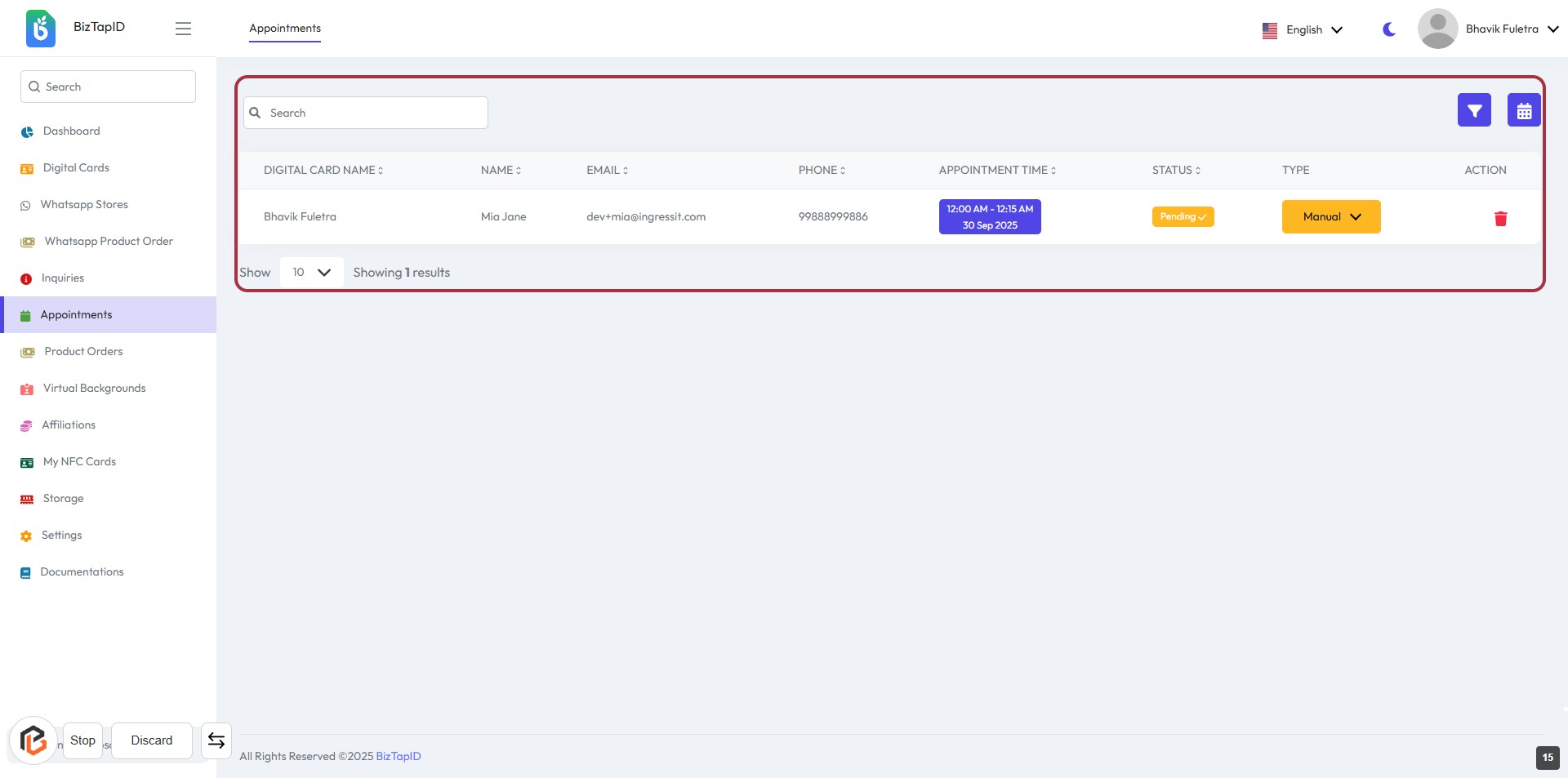Open Whatsapp Stores from sidebar
Image resolution: width=1568 pixels, height=778 pixels.
(84, 205)
